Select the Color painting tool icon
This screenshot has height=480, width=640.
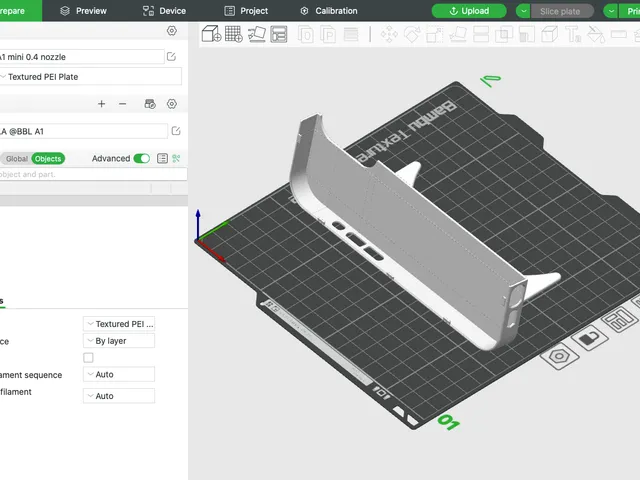(596, 34)
